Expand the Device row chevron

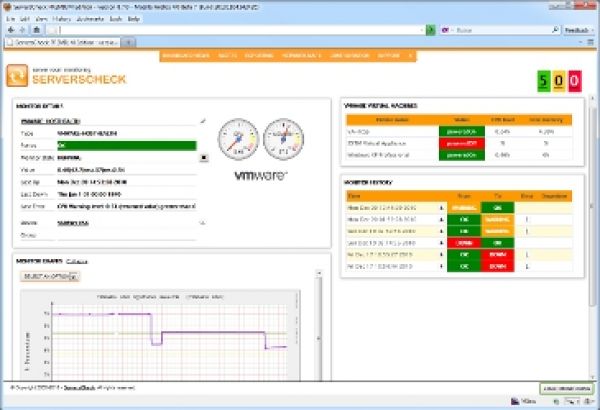click(203, 224)
